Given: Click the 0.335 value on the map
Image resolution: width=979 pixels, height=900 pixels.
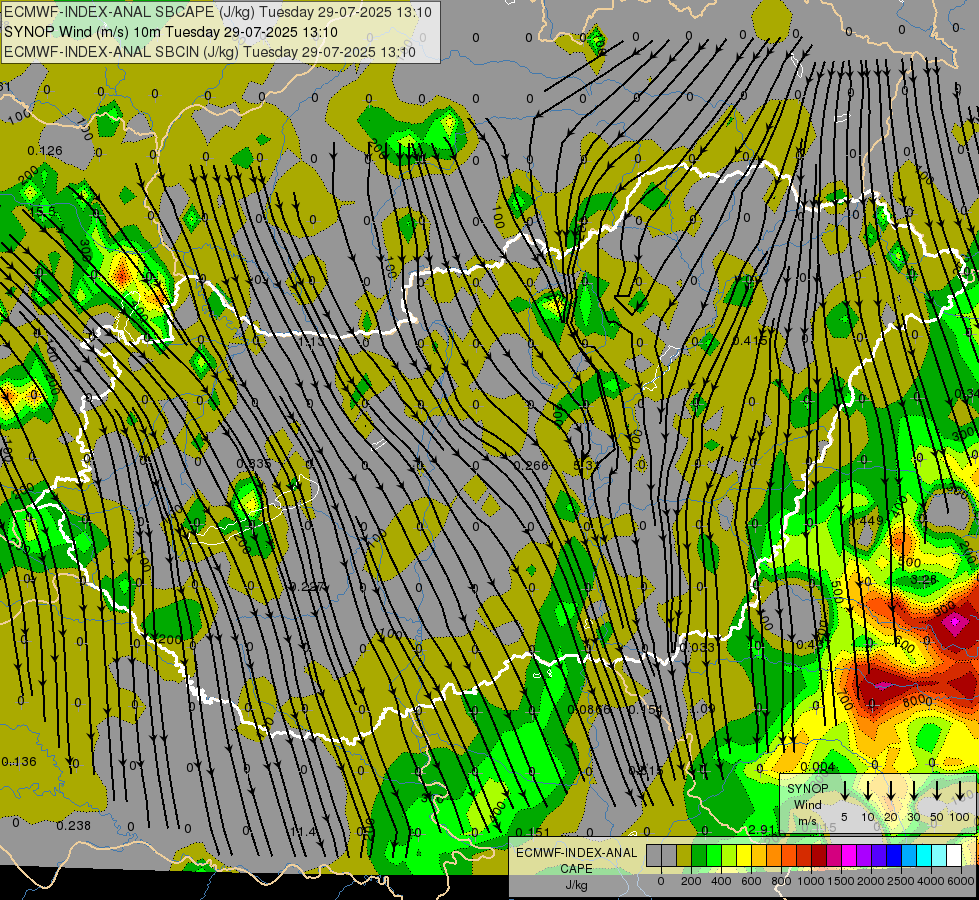Looking at the screenshot, I should [254, 463].
